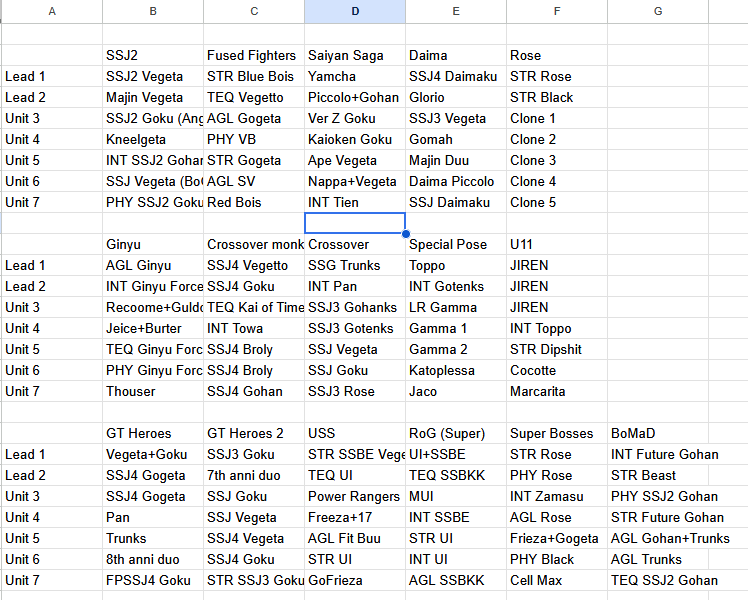Click the 'Piccolo+Gohan' cell

[355, 97]
